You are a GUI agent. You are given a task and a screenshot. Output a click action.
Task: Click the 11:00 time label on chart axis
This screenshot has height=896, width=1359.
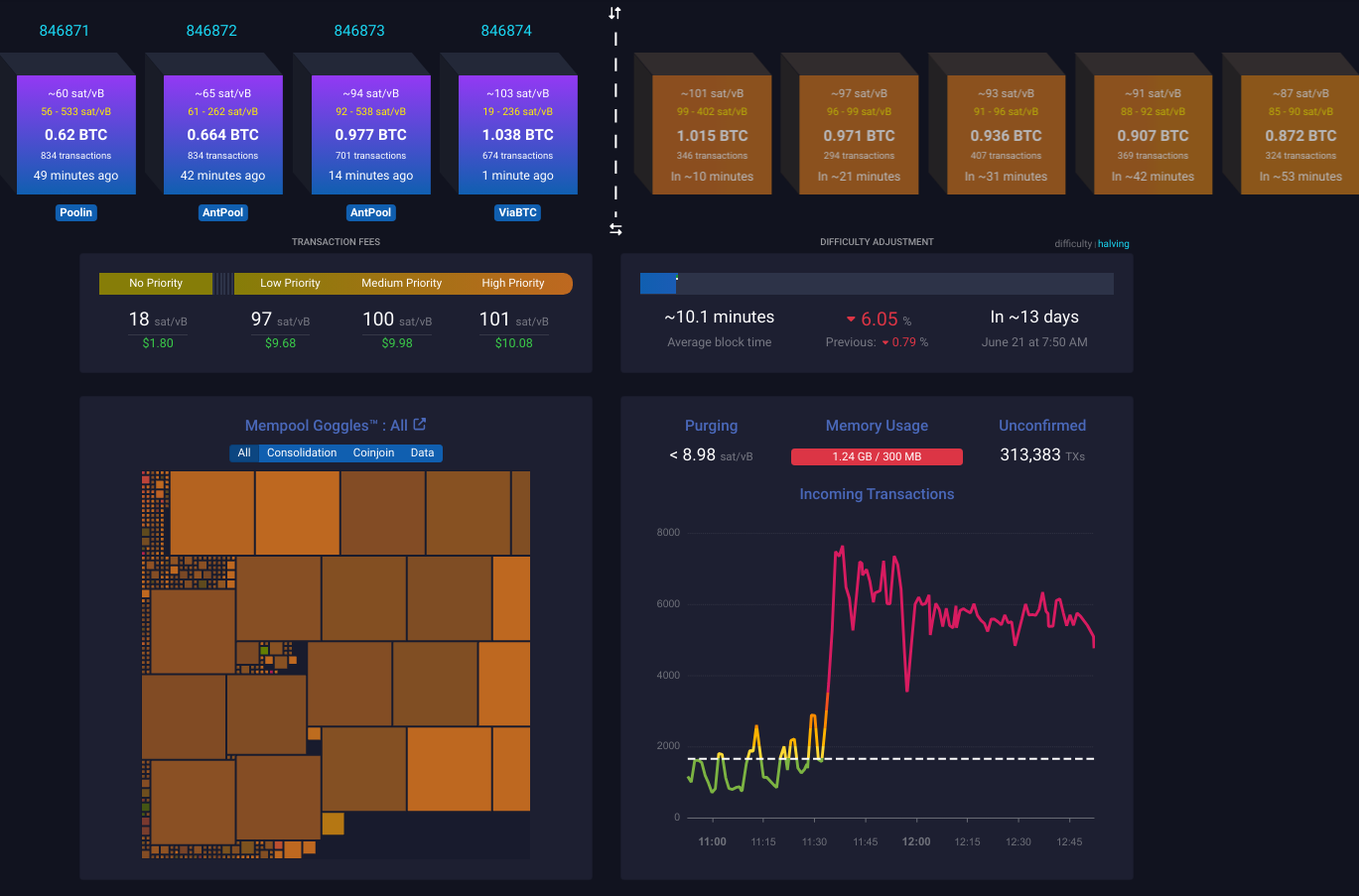pos(712,842)
